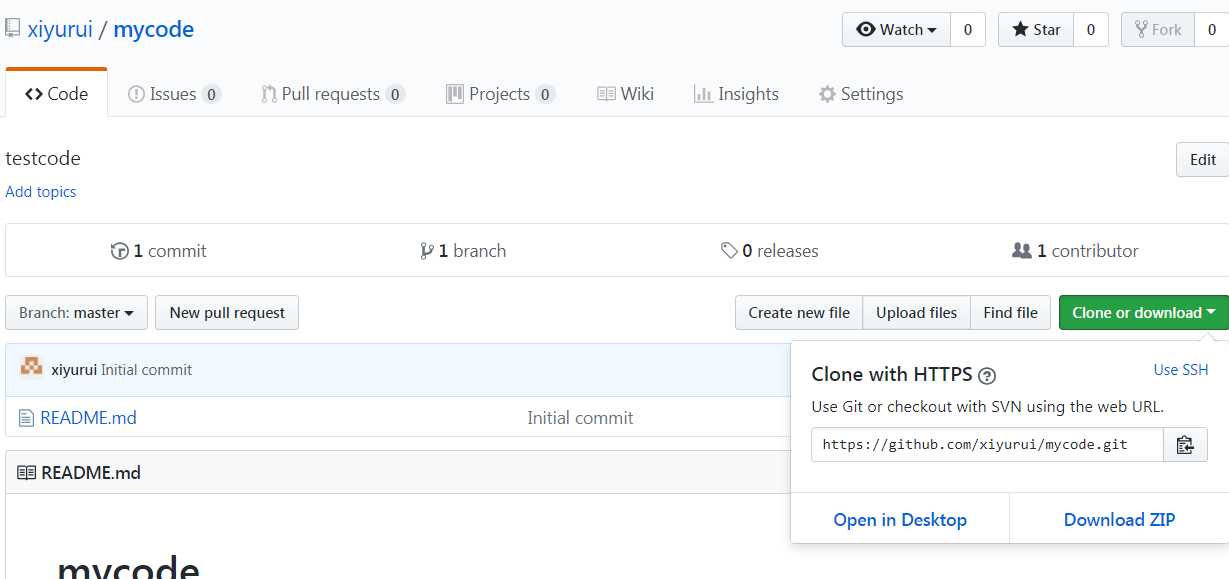View the 1 commit history link

click(x=158, y=251)
